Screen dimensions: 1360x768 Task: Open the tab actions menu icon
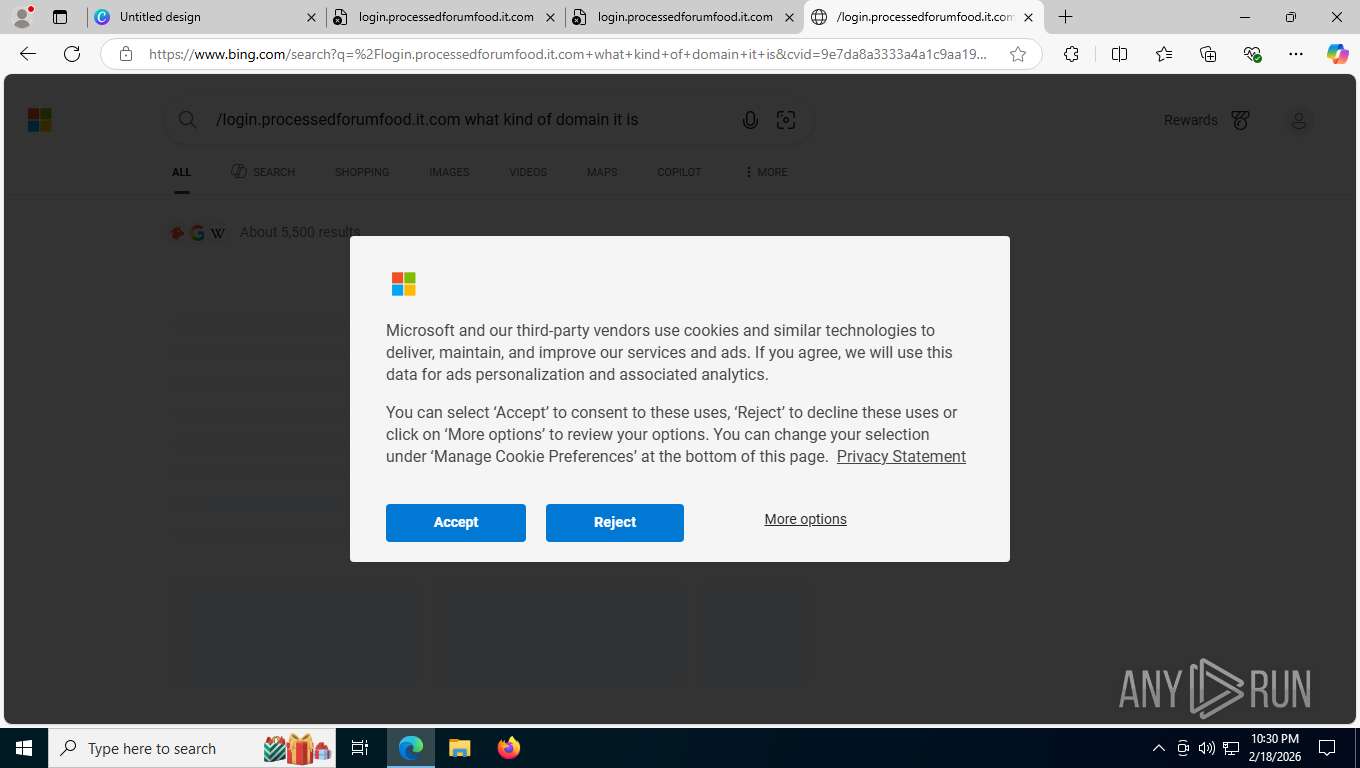[x=60, y=17]
